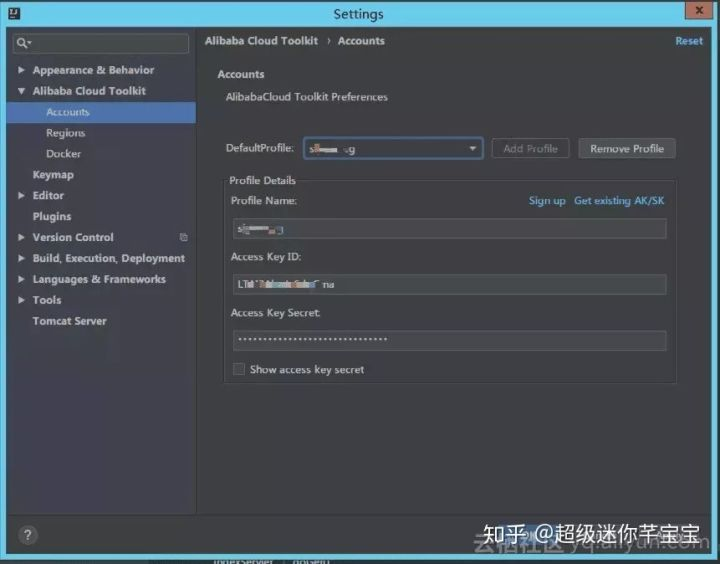Click the Appearance & Behavior label
This screenshot has height=564, width=720.
(93, 70)
